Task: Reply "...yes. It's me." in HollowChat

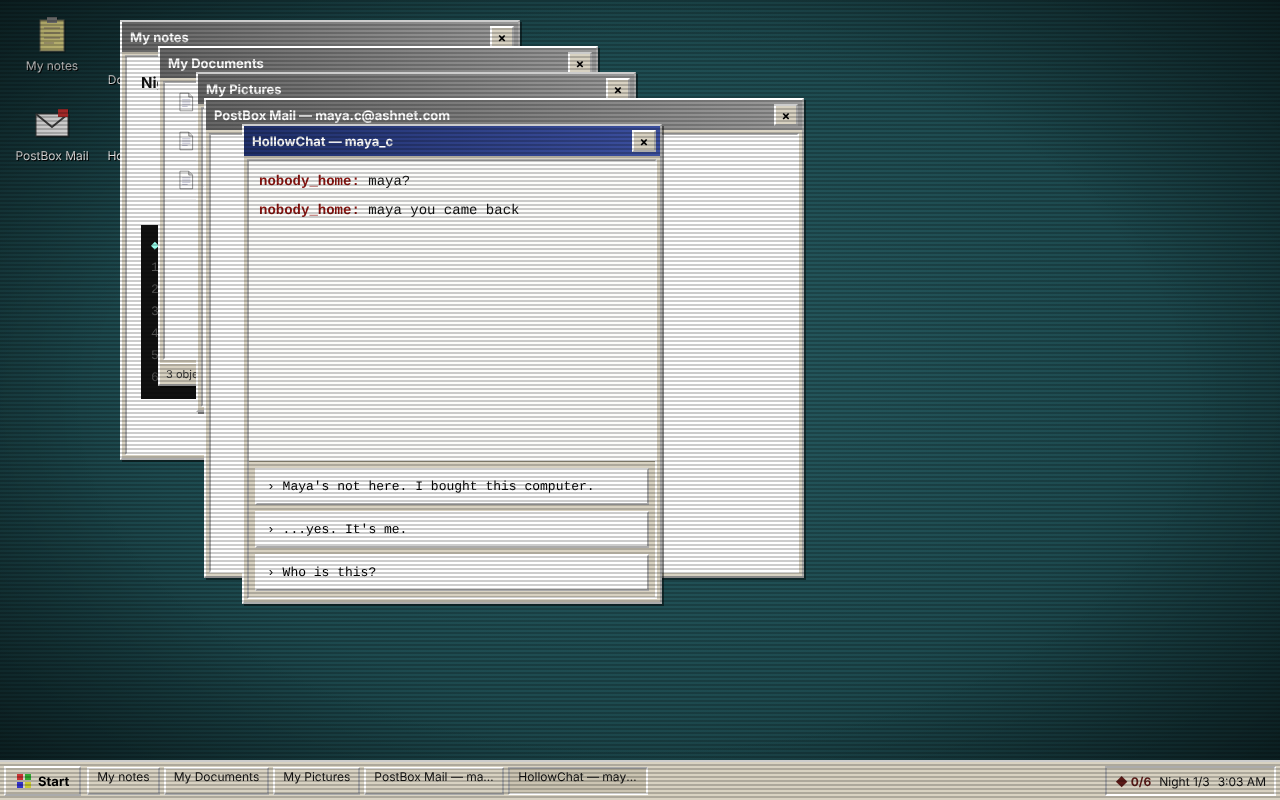Action: 451,529
